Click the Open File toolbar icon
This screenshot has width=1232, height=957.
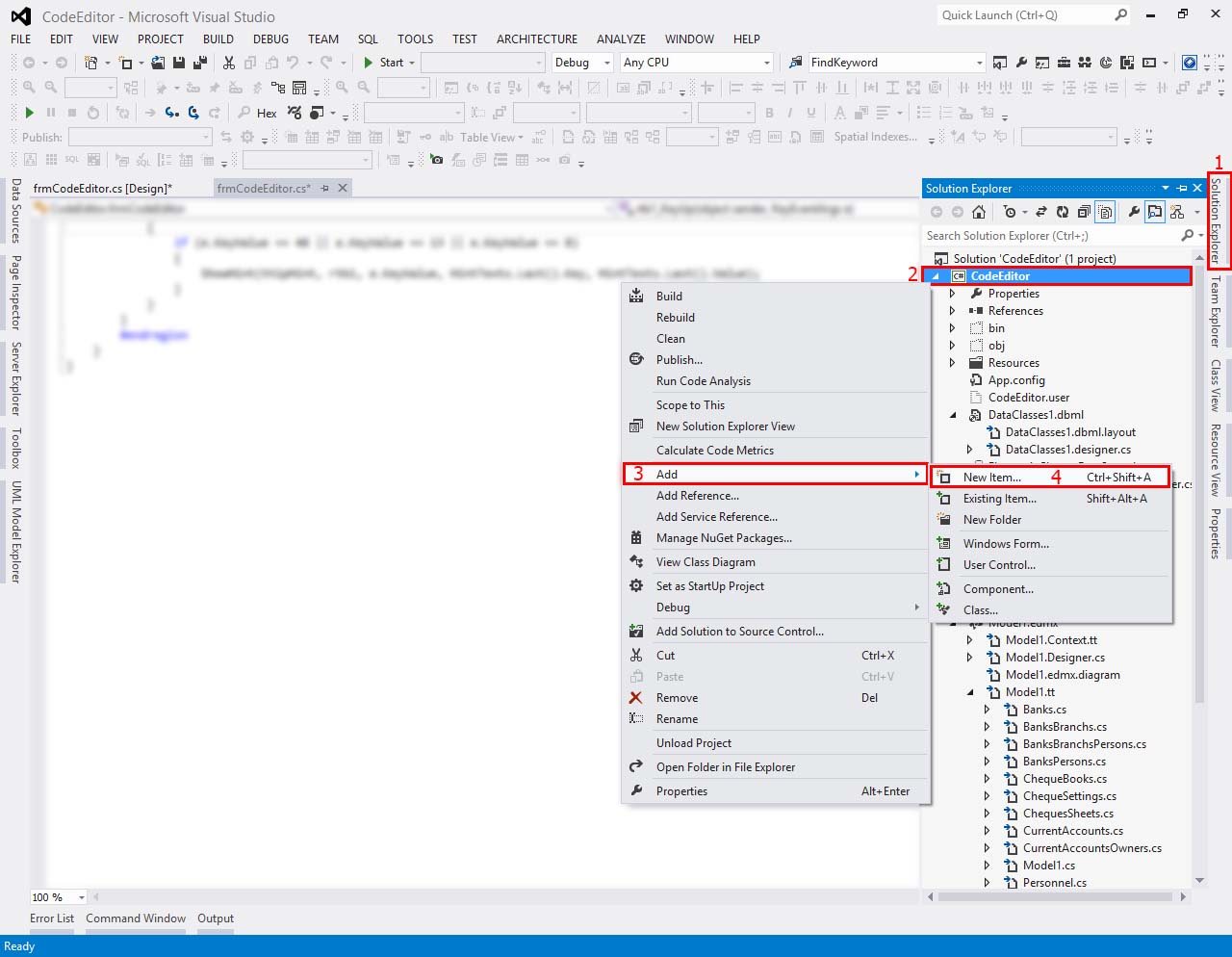click(158, 63)
